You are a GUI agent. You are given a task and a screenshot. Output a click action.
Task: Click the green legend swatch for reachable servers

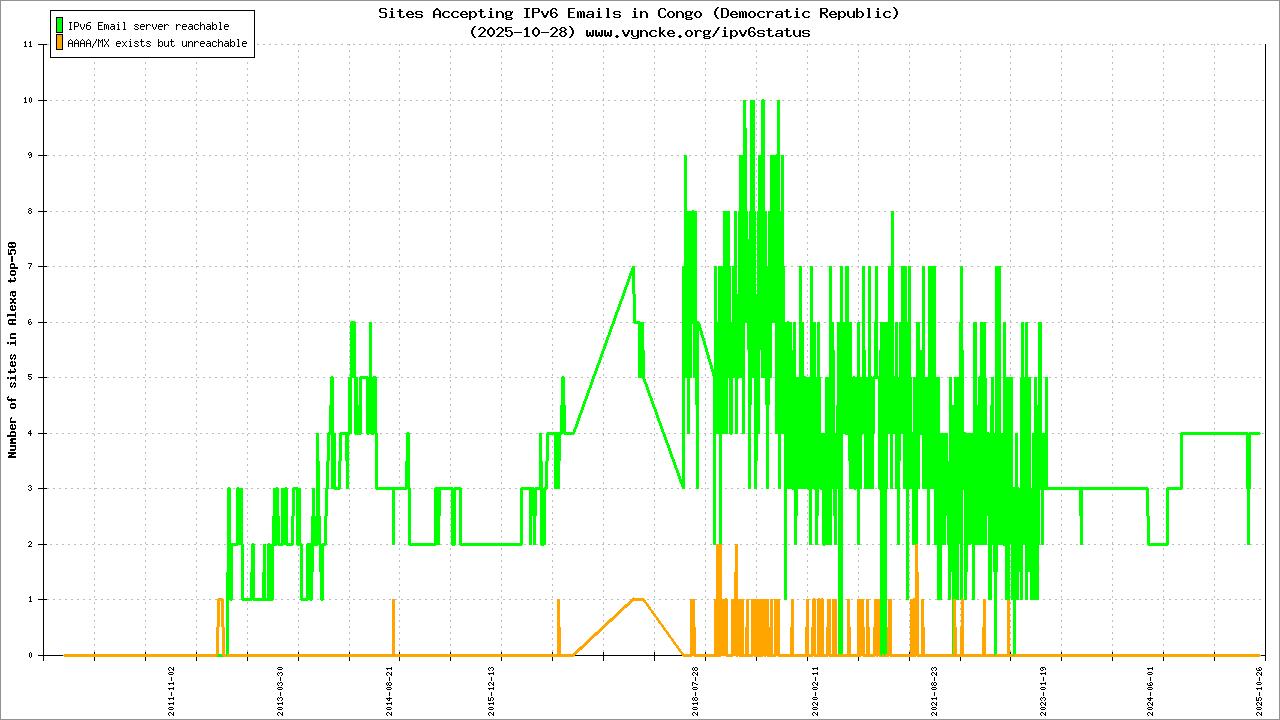60,25
